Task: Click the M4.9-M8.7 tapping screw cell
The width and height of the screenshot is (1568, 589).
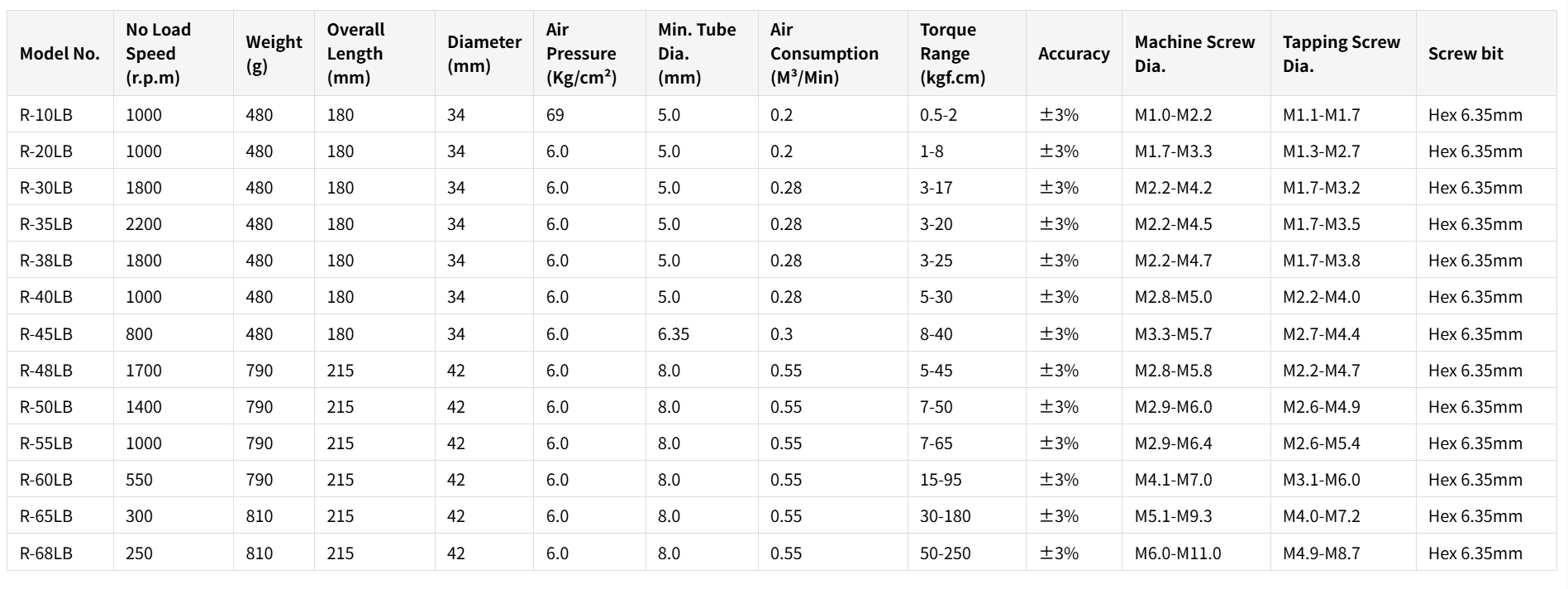Action: point(1321,553)
